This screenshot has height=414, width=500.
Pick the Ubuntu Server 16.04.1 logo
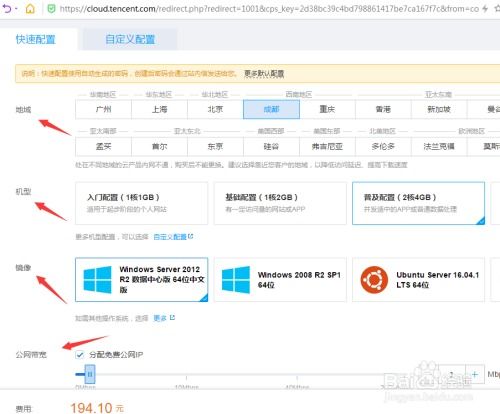[x=374, y=280]
